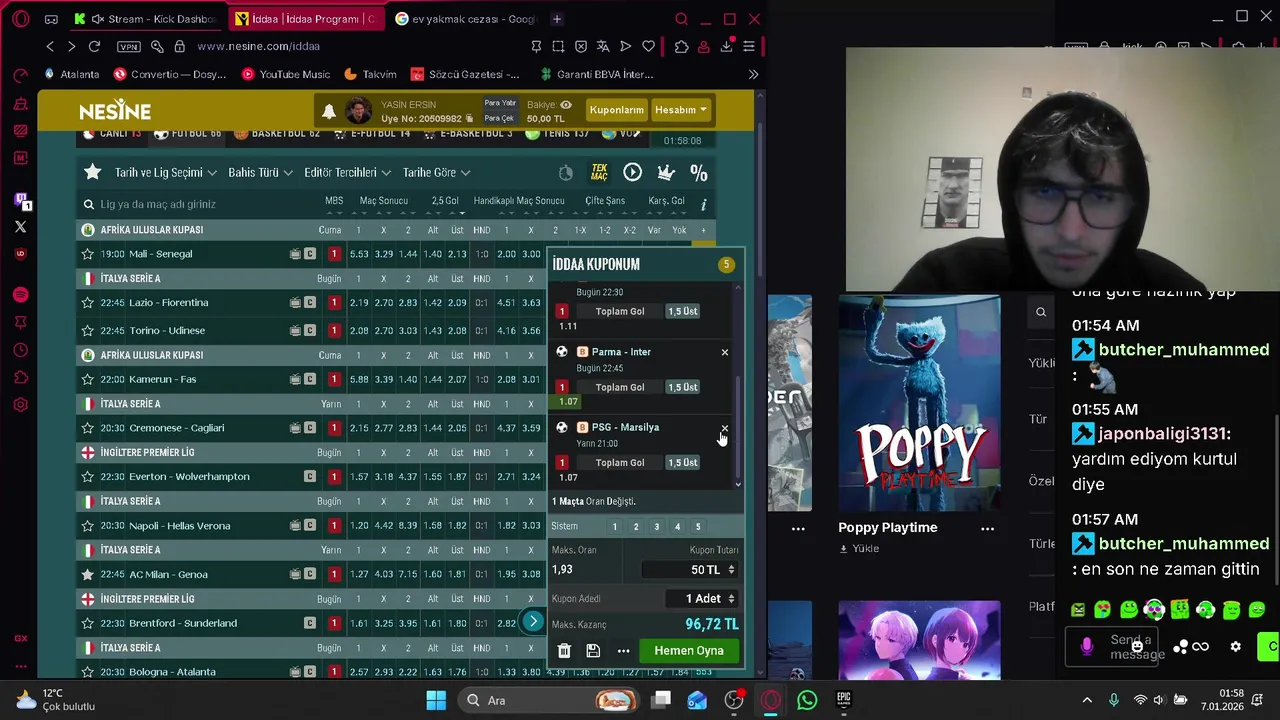
Task: Delete coupon with trash icon
Action: coord(564,651)
